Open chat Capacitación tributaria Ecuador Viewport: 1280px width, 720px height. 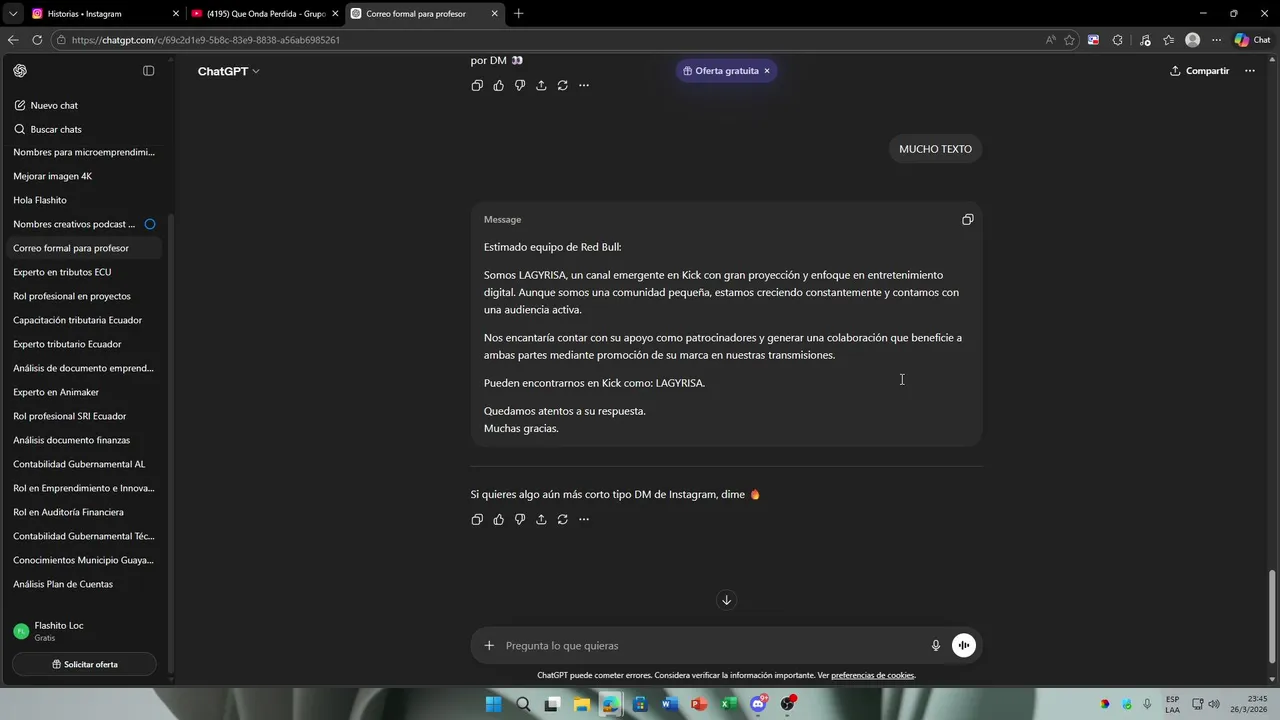(84, 320)
